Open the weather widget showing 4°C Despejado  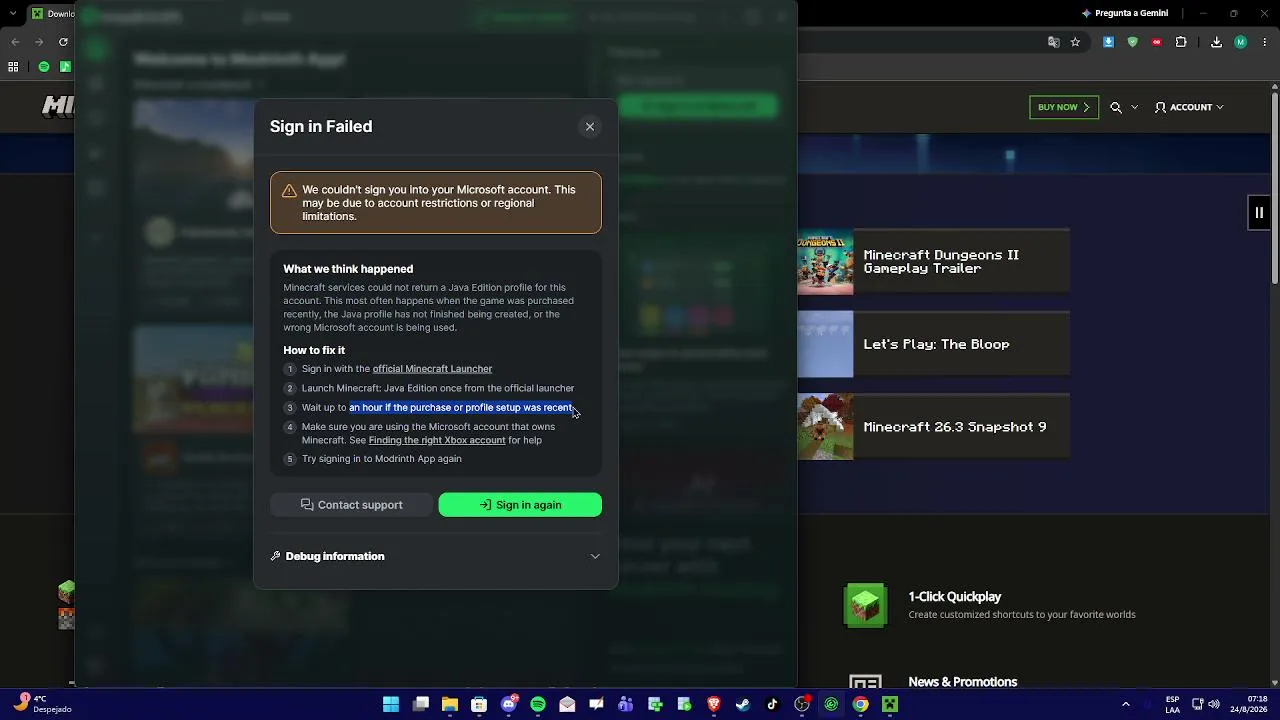pyautogui.click(x=42, y=704)
